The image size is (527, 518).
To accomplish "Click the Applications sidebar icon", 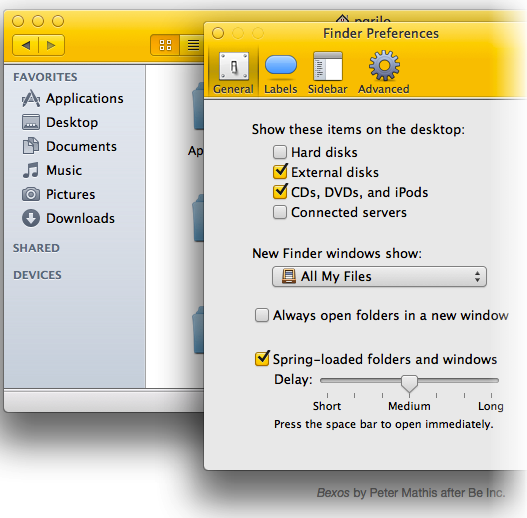I will (31, 98).
